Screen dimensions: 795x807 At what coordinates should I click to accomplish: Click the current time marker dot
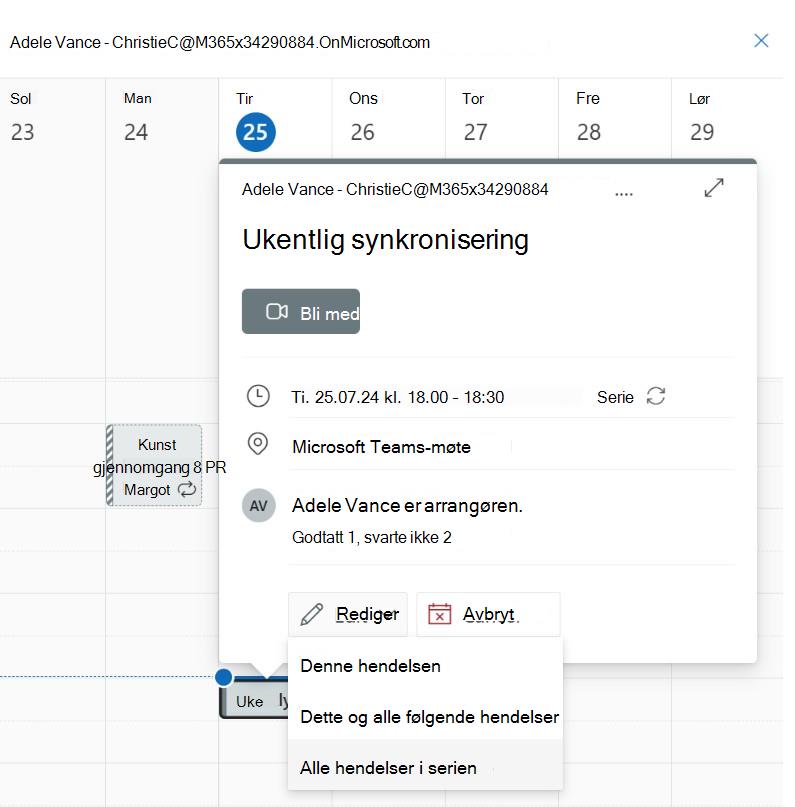click(x=224, y=677)
